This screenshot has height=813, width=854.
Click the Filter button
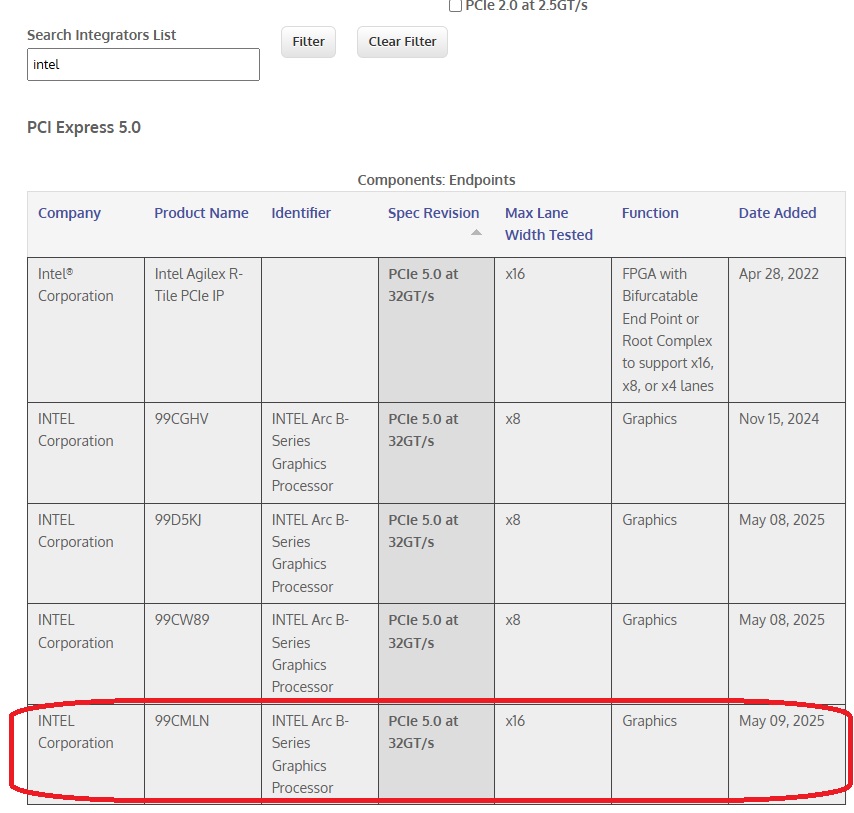(308, 41)
